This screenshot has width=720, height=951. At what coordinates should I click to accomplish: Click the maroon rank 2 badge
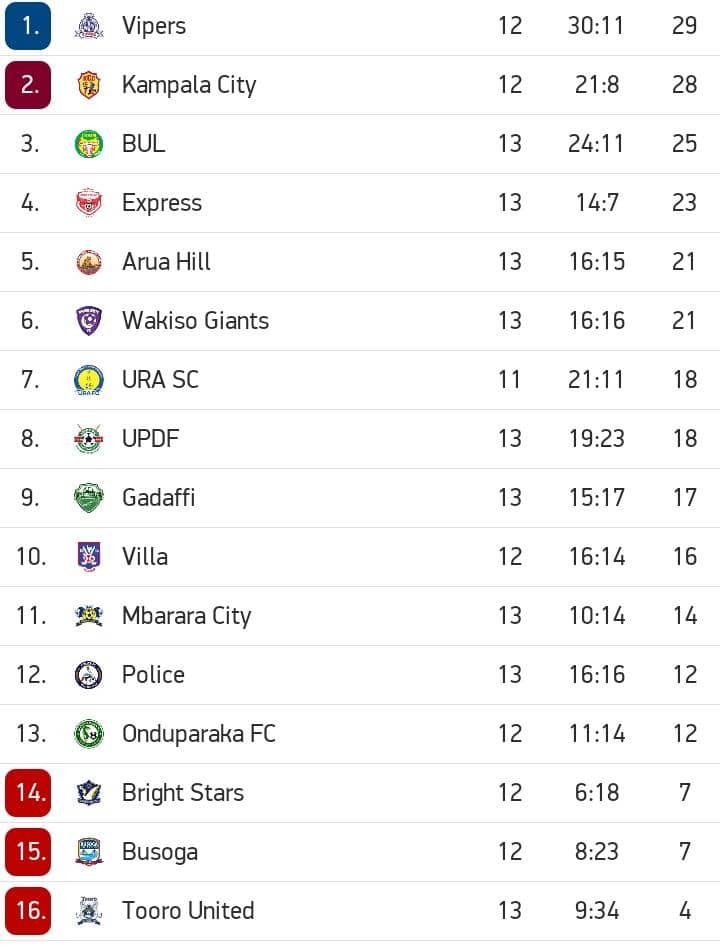(28, 85)
